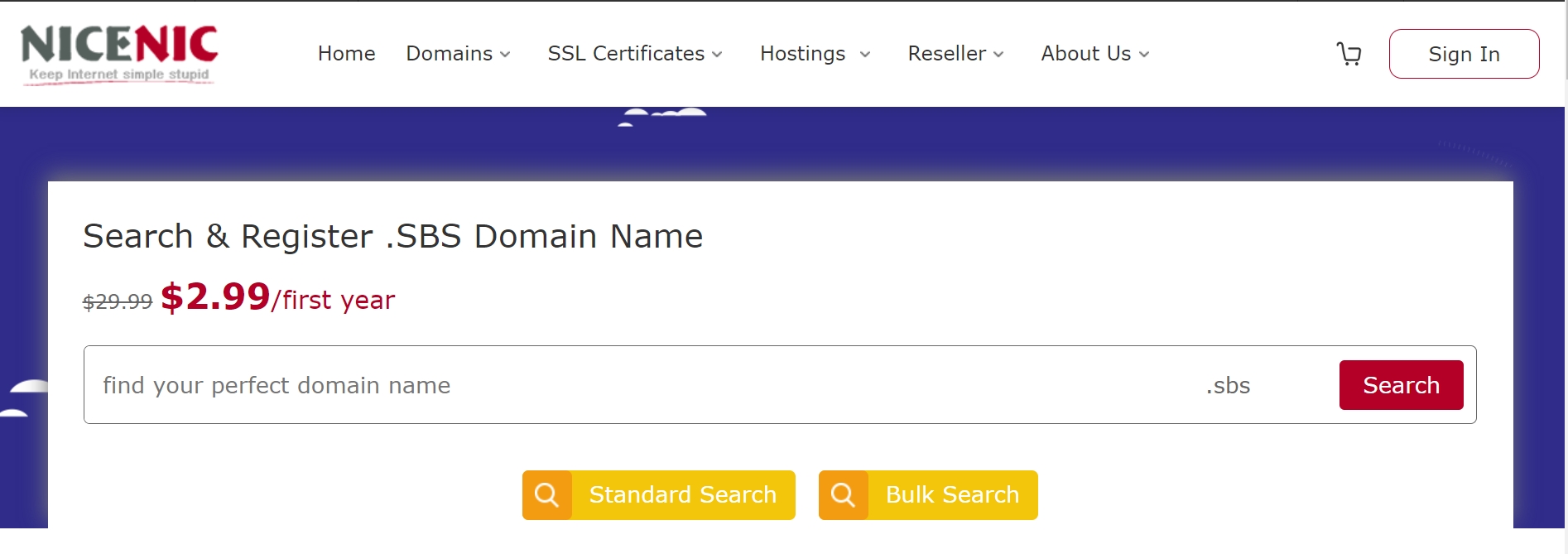Viewport: 1568px width, 554px height.
Task: Select the Domains menu label
Action: click(449, 54)
